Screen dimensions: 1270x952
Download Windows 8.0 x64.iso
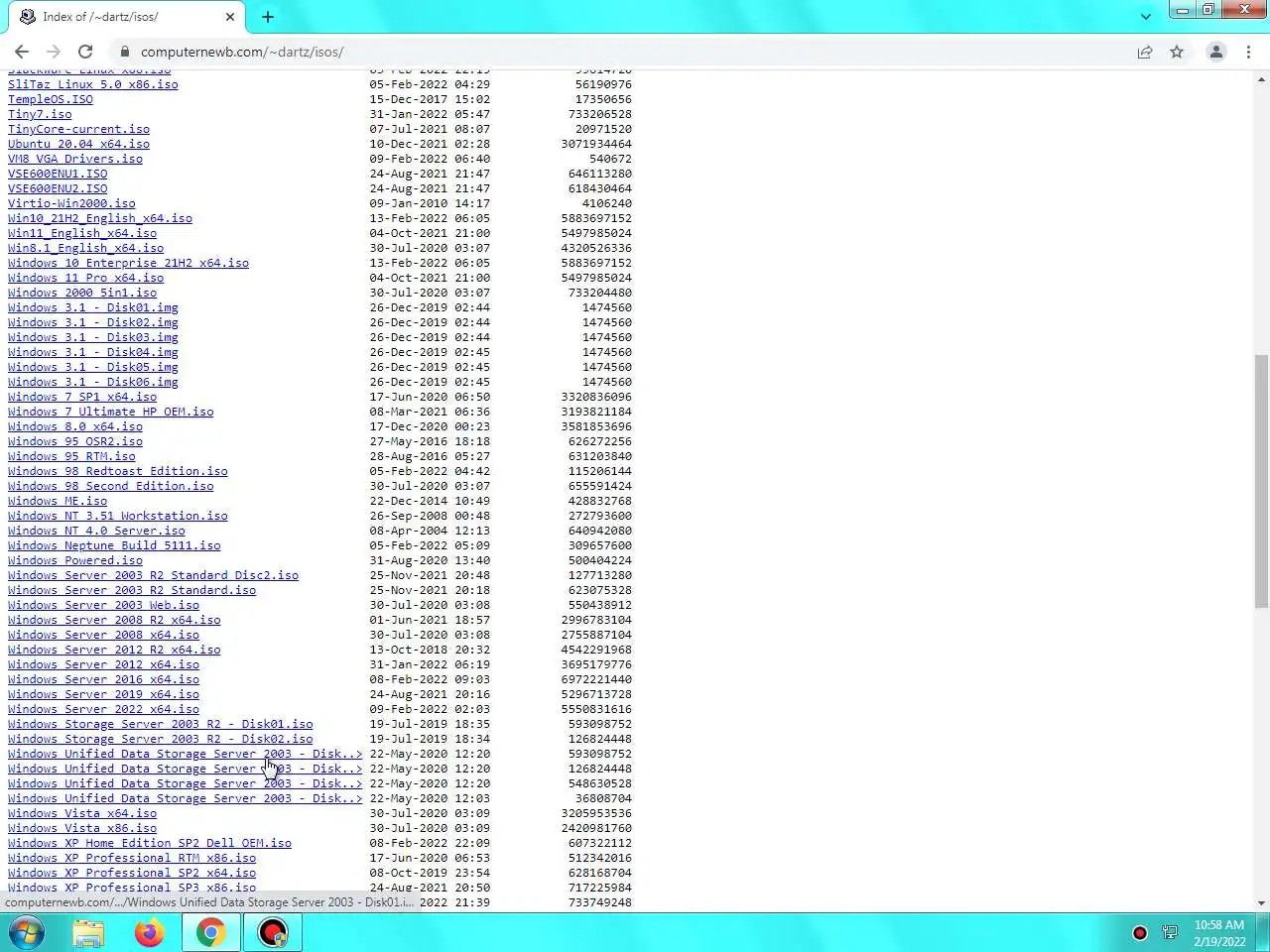point(75,426)
